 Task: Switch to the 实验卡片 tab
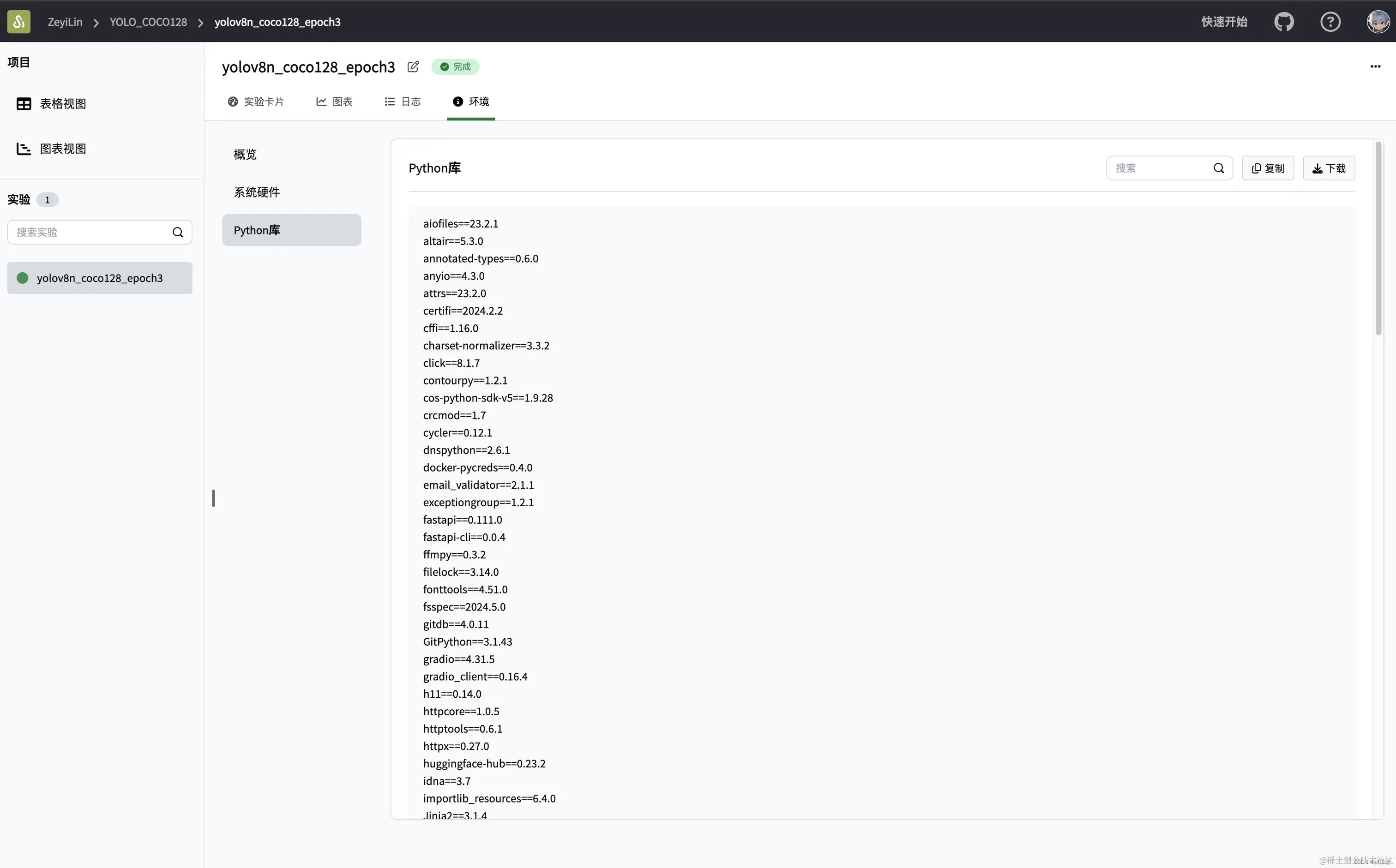tap(256, 102)
